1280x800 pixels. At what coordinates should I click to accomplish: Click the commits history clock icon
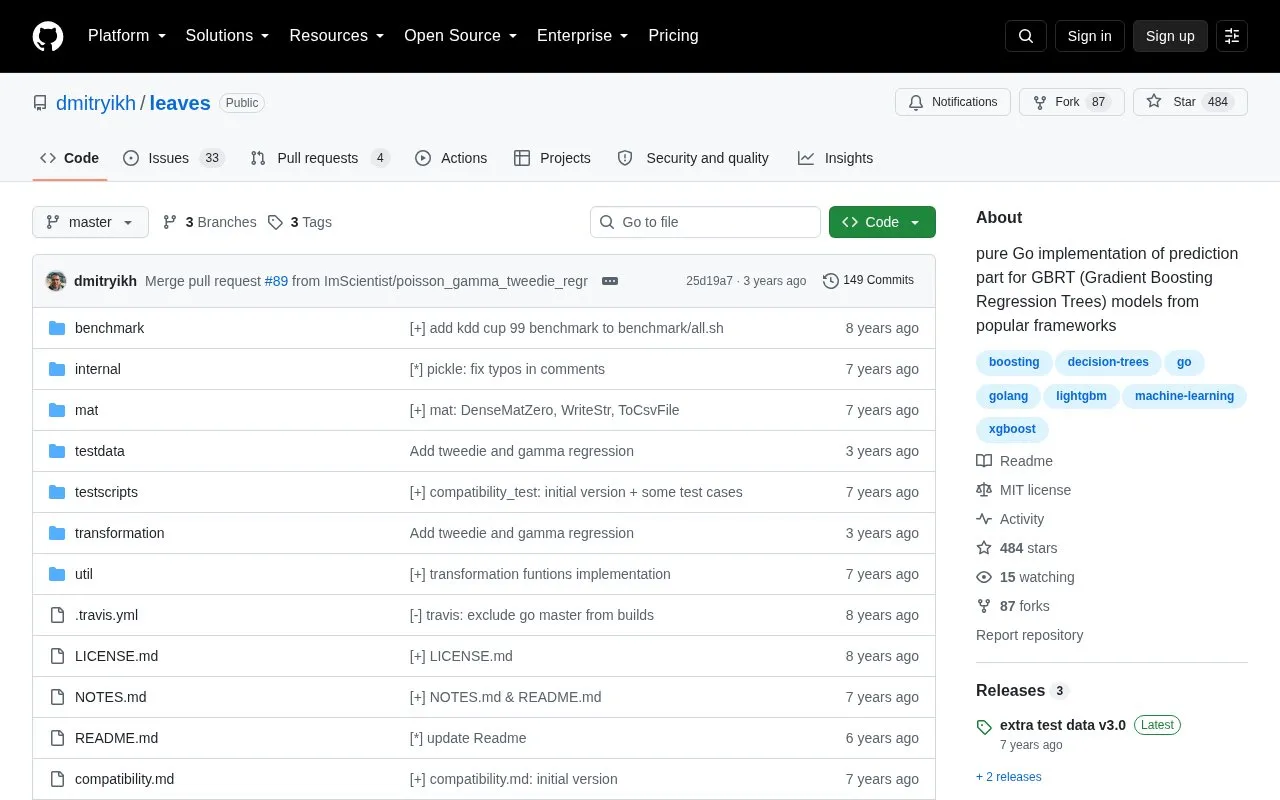pos(831,281)
